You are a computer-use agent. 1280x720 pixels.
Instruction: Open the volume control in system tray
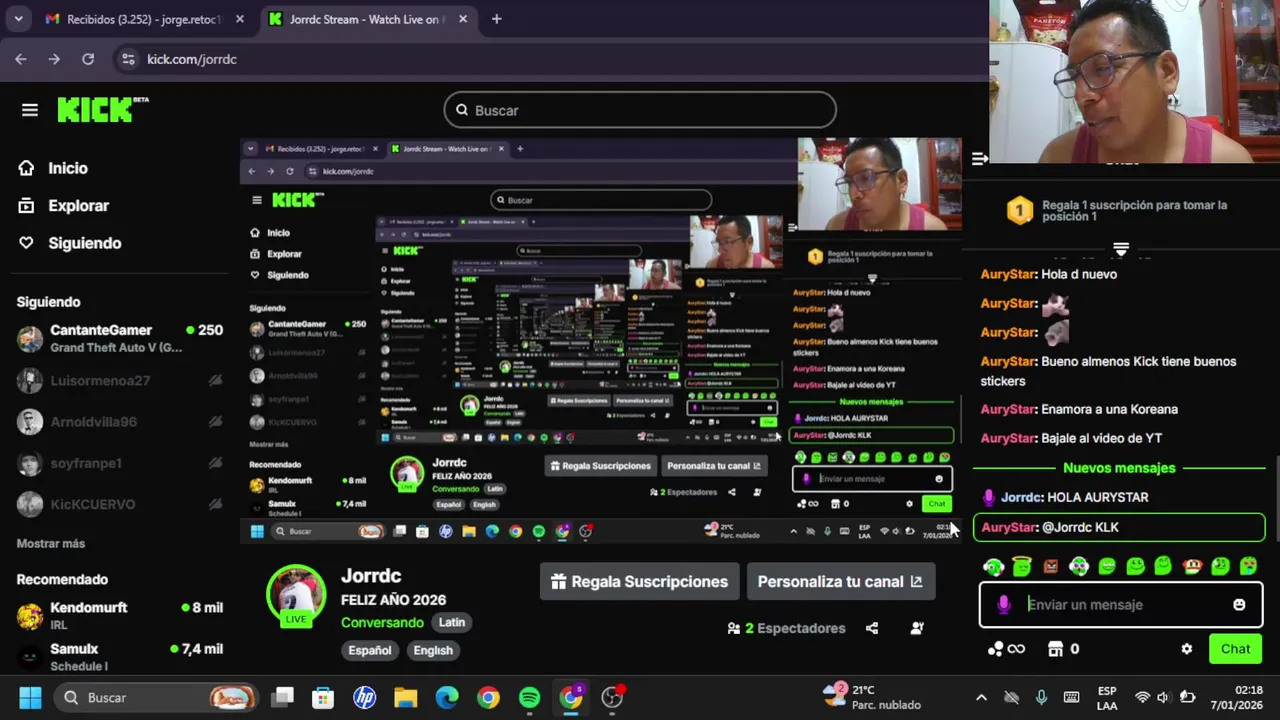pos(1163,698)
